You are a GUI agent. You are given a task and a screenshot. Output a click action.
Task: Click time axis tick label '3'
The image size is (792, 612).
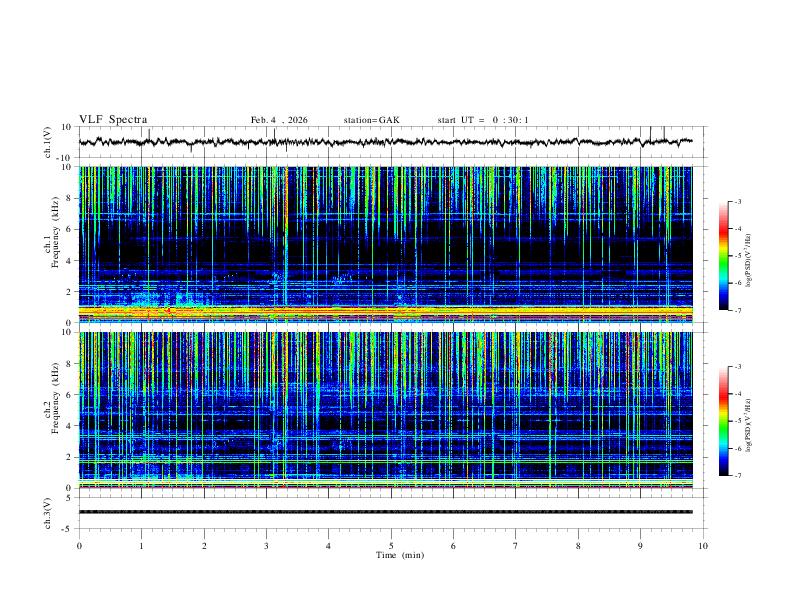(x=266, y=546)
